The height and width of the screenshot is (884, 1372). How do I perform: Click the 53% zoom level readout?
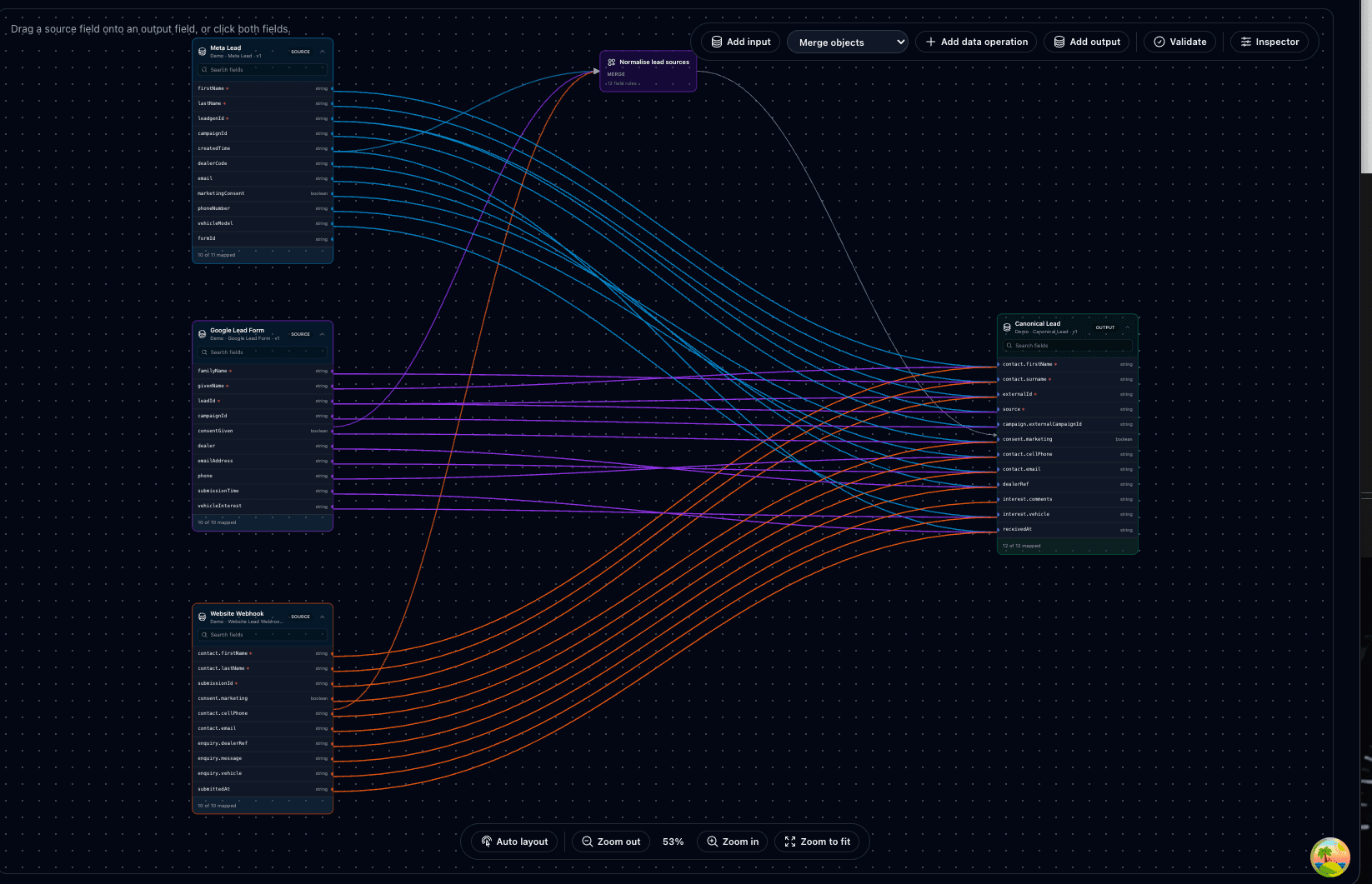click(x=673, y=842)
